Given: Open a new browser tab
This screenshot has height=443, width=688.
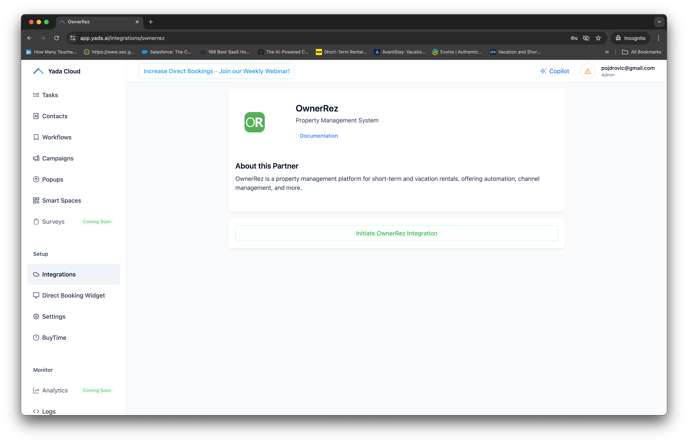Looking at the screenshot, I should tap(150, 22).
